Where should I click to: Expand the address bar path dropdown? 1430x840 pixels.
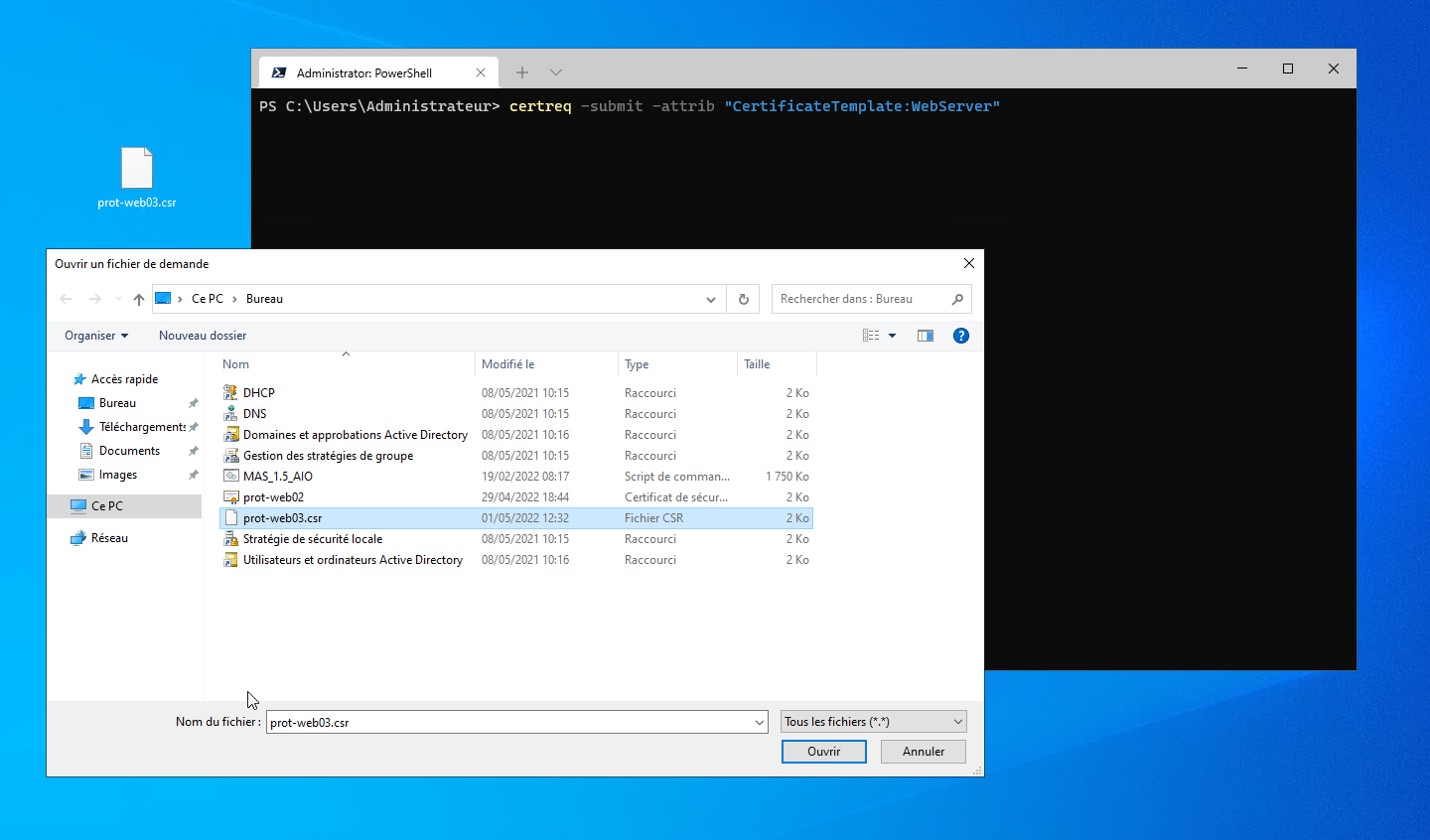click(710, 299)
